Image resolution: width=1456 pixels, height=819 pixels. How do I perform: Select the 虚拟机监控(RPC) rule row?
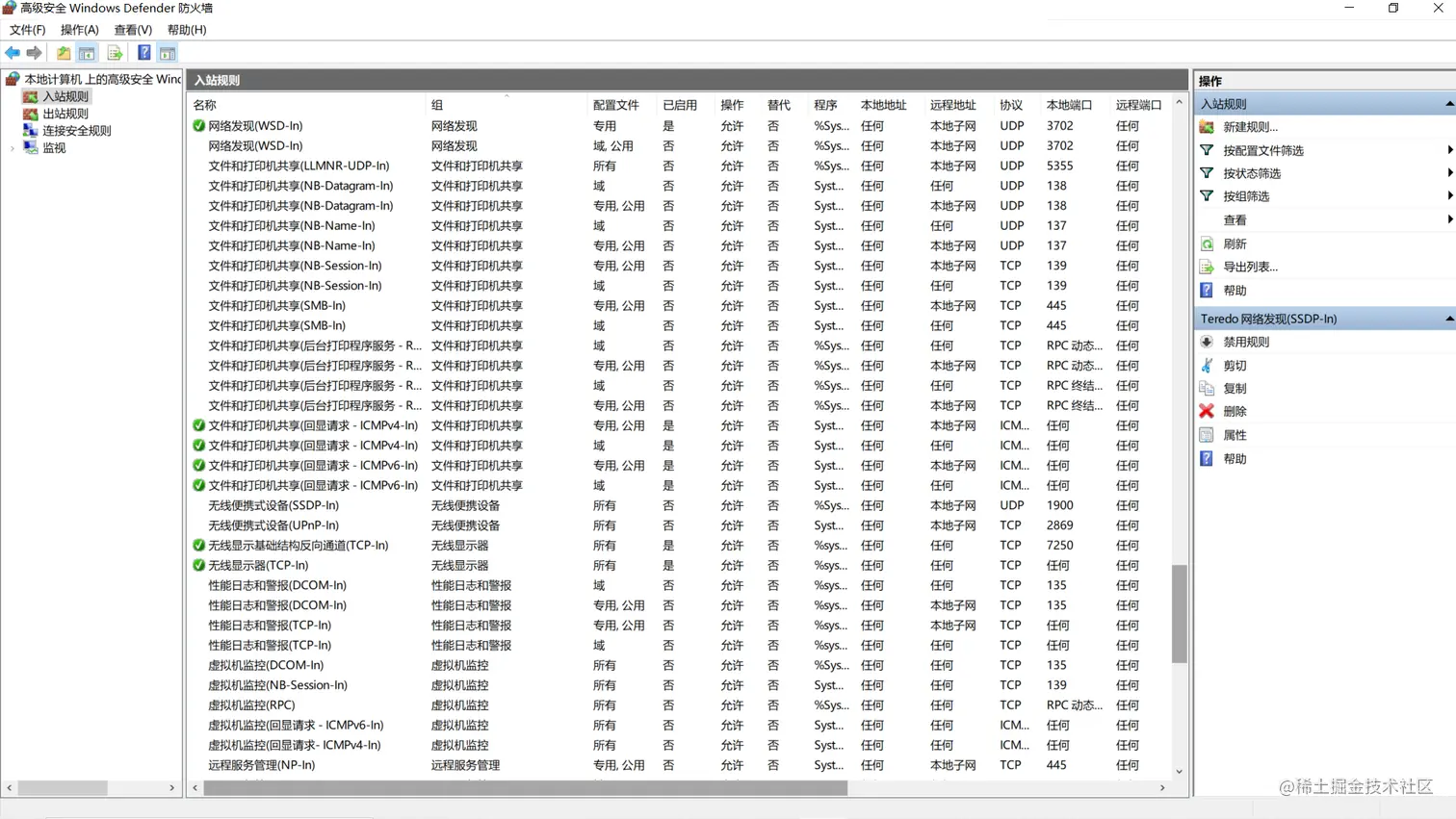click(x=680, y=705)
